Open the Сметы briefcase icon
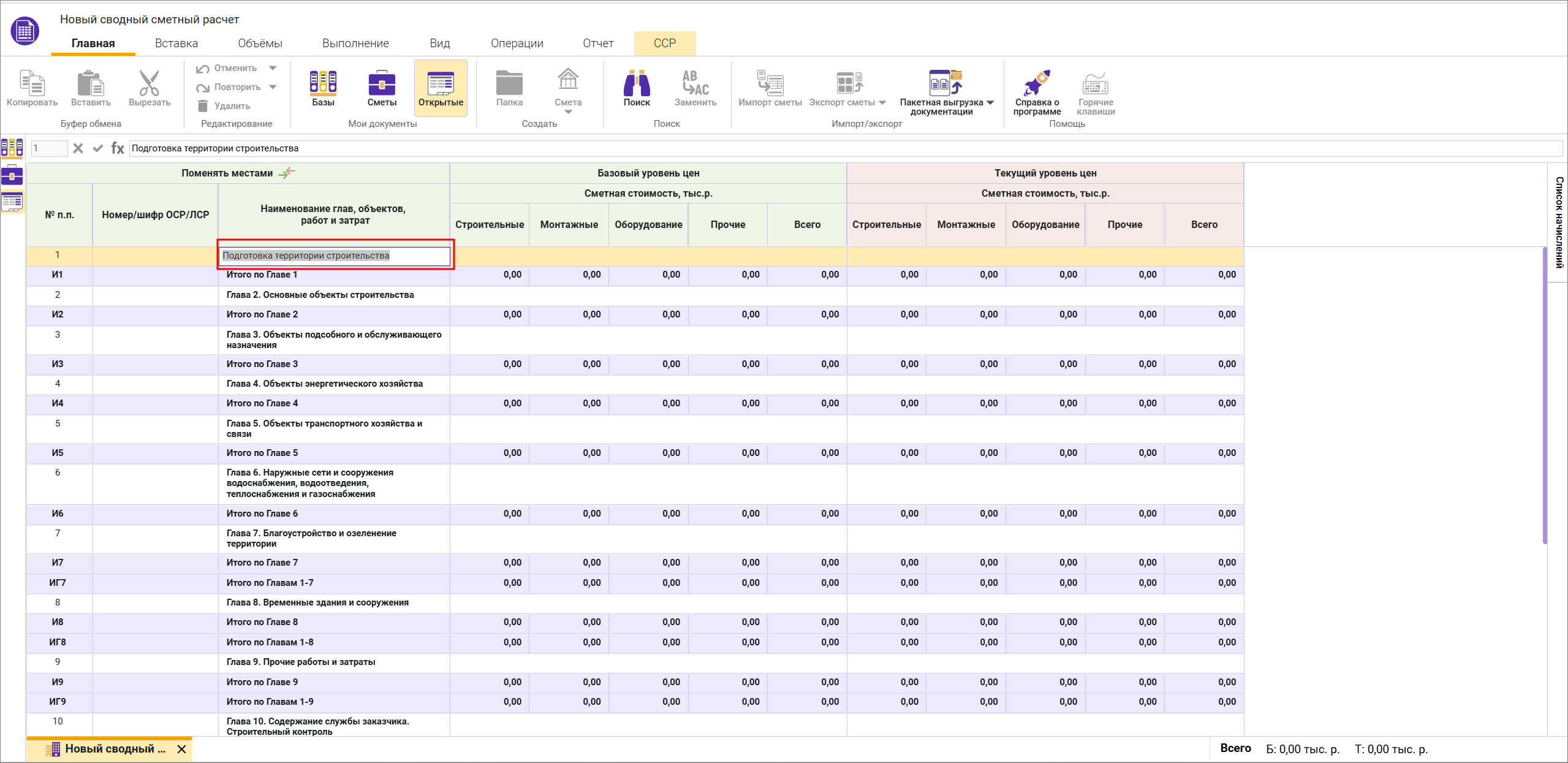 (382, 83)
